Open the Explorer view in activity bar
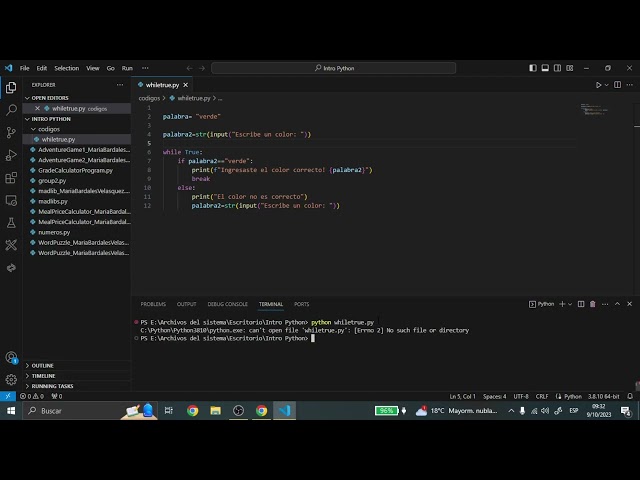Image resolution: width=640 pixels, height=480 pixels. [x=11, y=87]
